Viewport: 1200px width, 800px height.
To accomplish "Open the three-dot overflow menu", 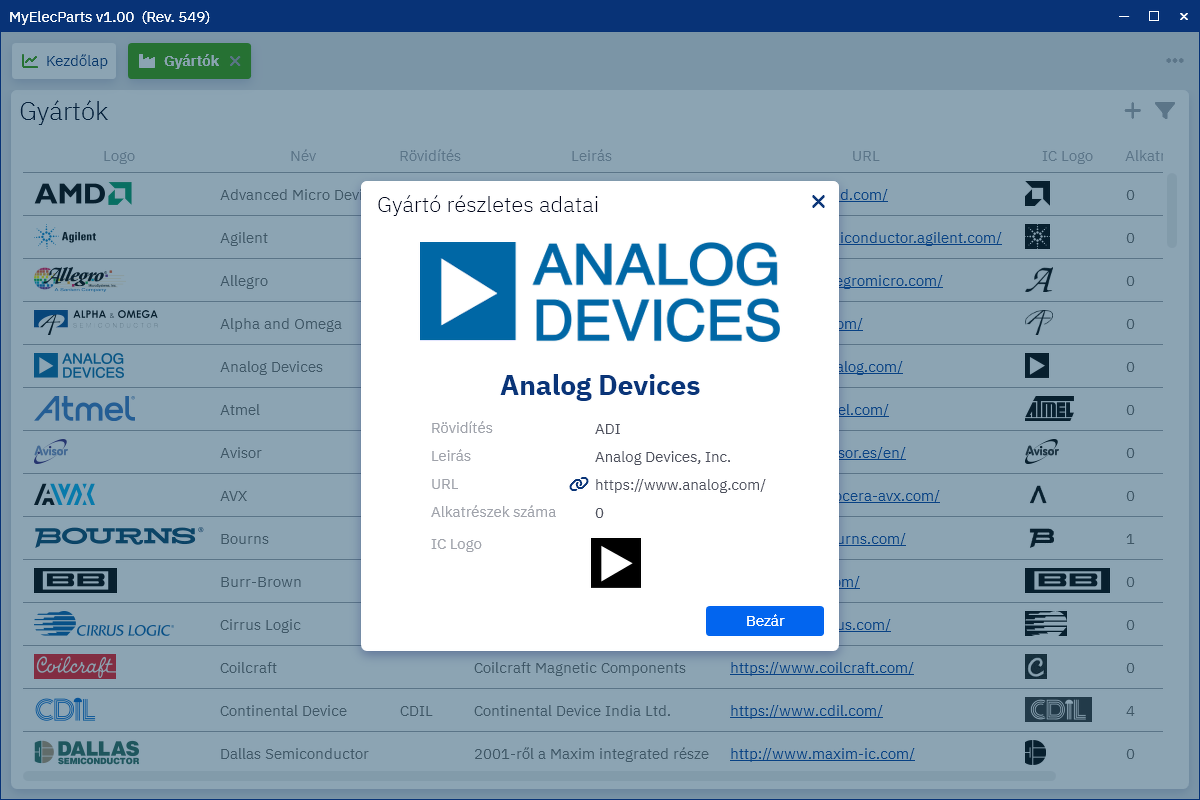I will point(1175,61).
